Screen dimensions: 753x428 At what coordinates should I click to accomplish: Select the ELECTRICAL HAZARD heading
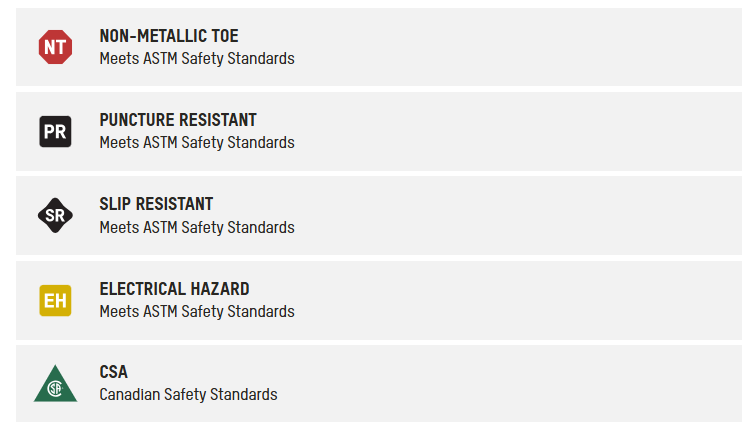coord(174,288)
